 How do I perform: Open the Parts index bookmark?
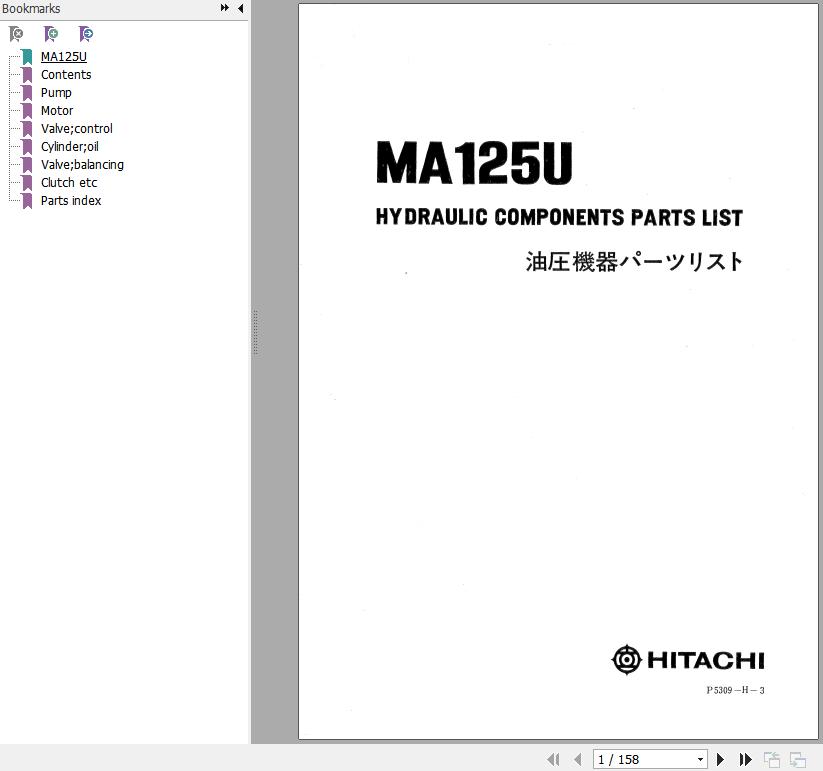point(71,200)
